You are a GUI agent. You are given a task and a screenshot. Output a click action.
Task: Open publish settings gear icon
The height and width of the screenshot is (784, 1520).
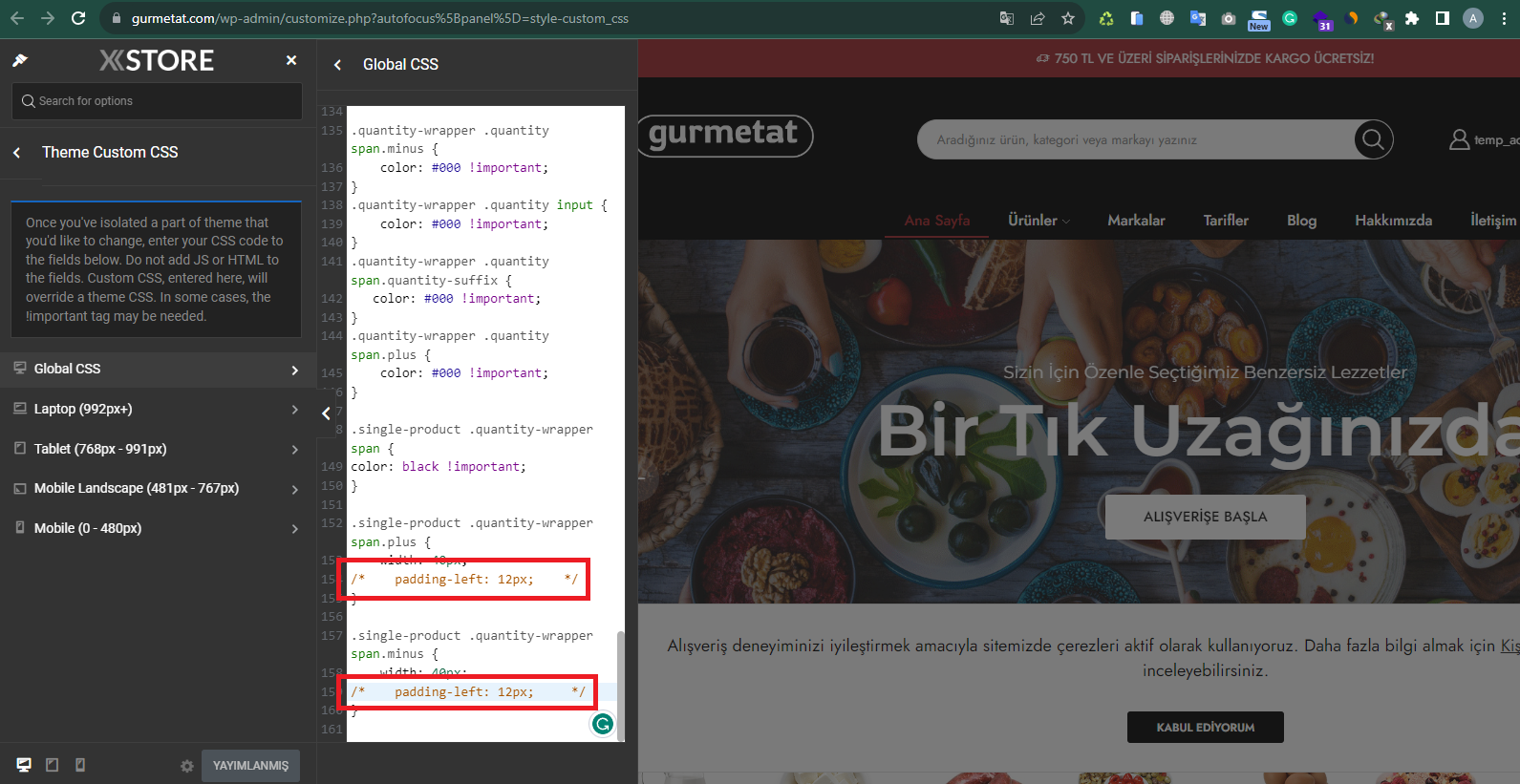tap(187, 766)
